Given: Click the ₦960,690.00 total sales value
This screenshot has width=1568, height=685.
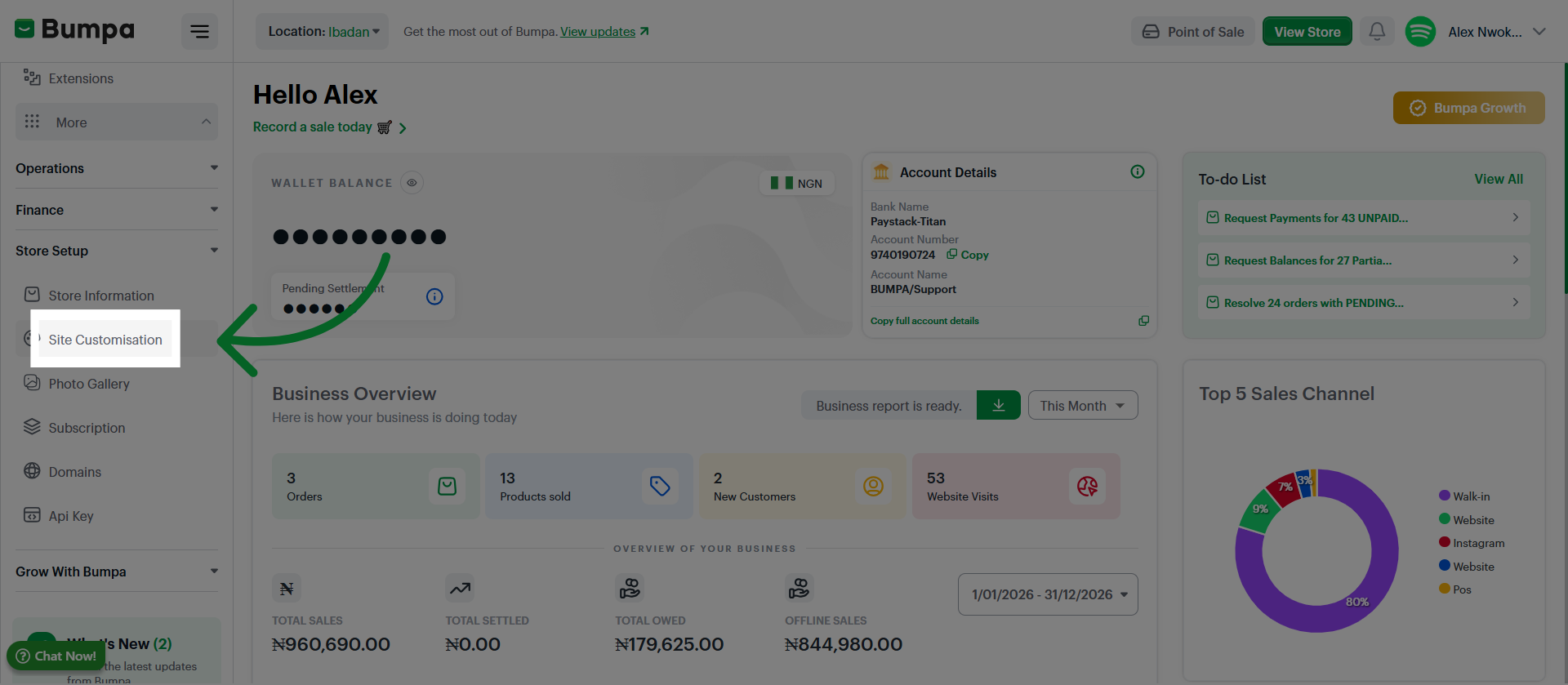Looking at the screenshot, I should tap(331, 644).
